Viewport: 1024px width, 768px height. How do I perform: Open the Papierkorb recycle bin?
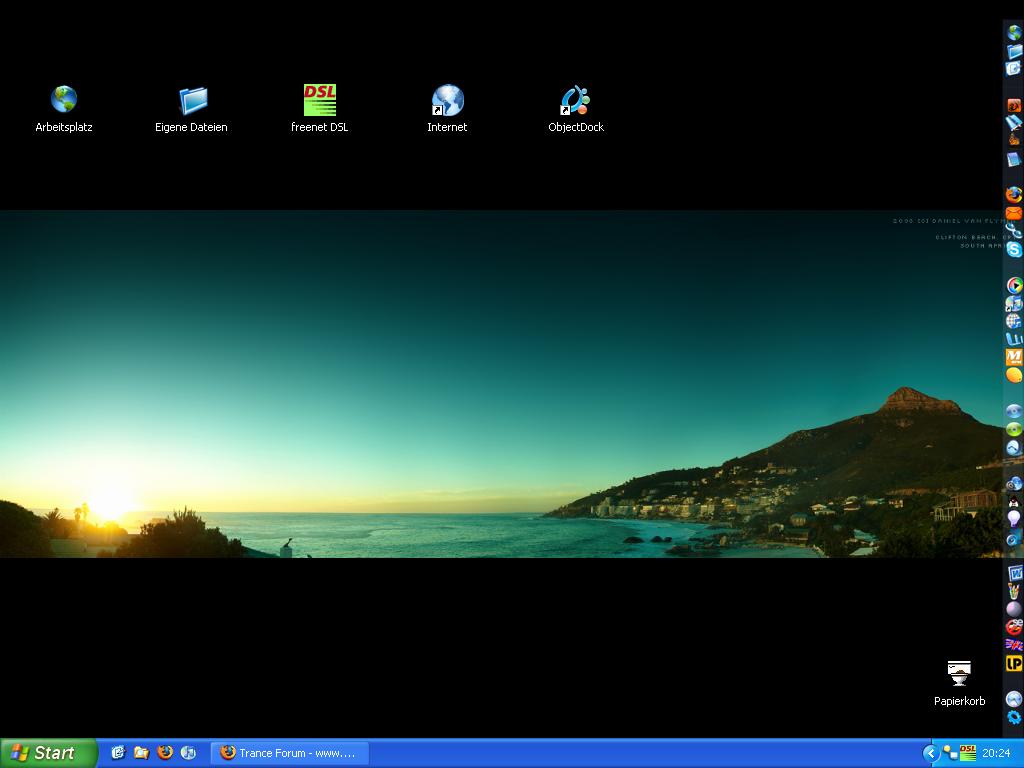(959, 672)
